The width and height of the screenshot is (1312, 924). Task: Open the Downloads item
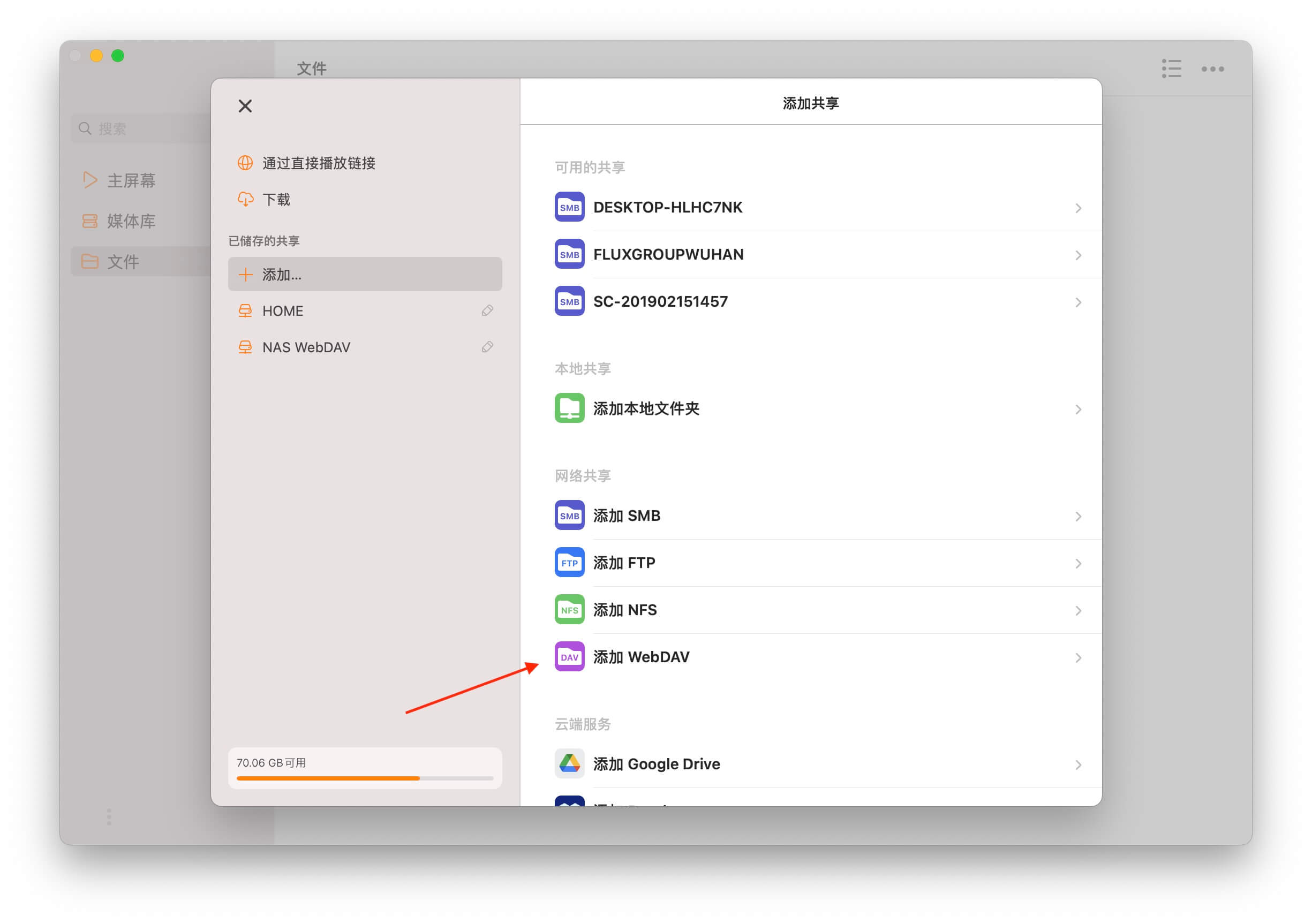[276, 199]
